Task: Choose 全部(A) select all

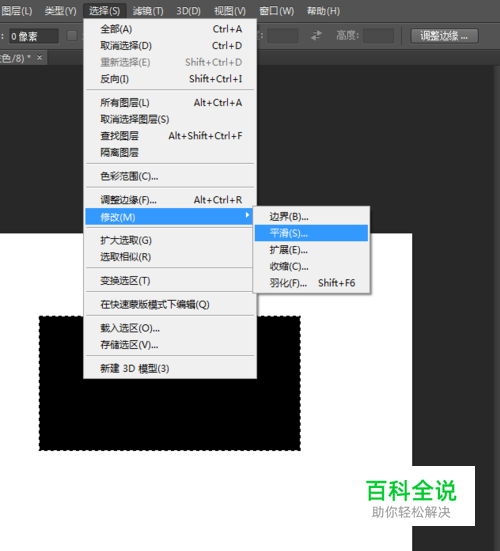Action: [170, 29]
